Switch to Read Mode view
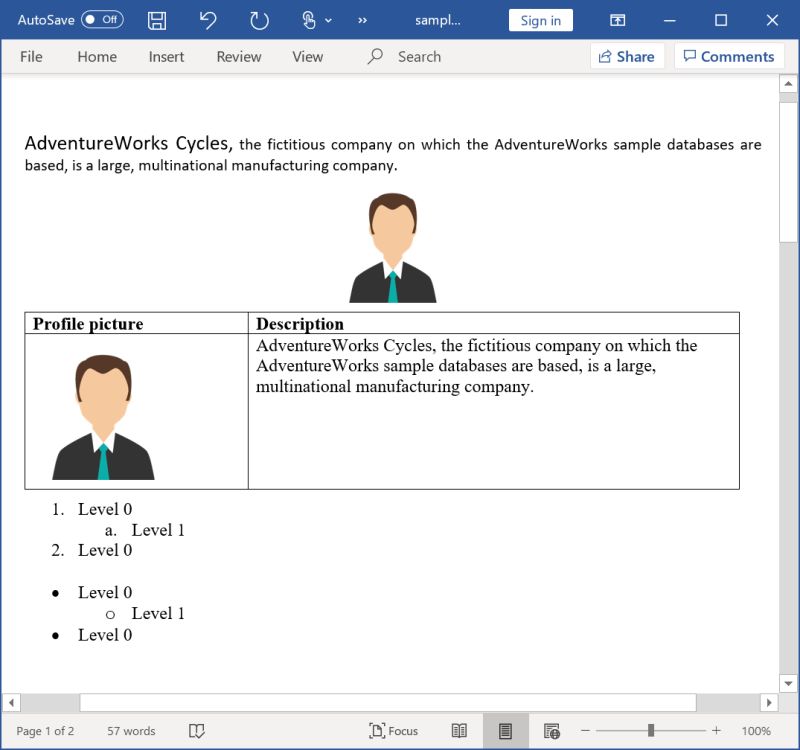 pyautogui.click(x=459, y=730)
